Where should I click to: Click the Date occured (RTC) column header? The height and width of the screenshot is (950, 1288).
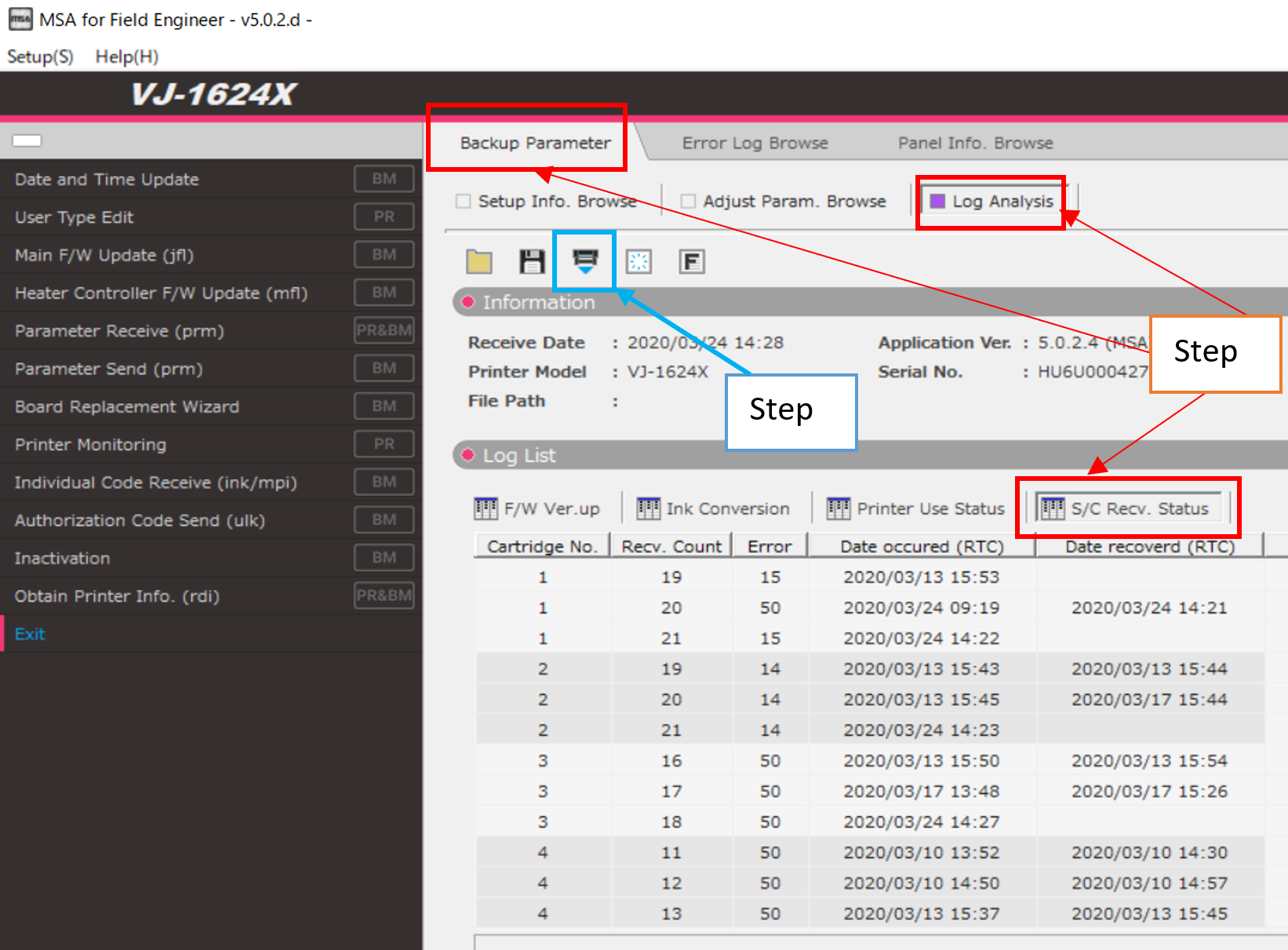click(922, 546)
